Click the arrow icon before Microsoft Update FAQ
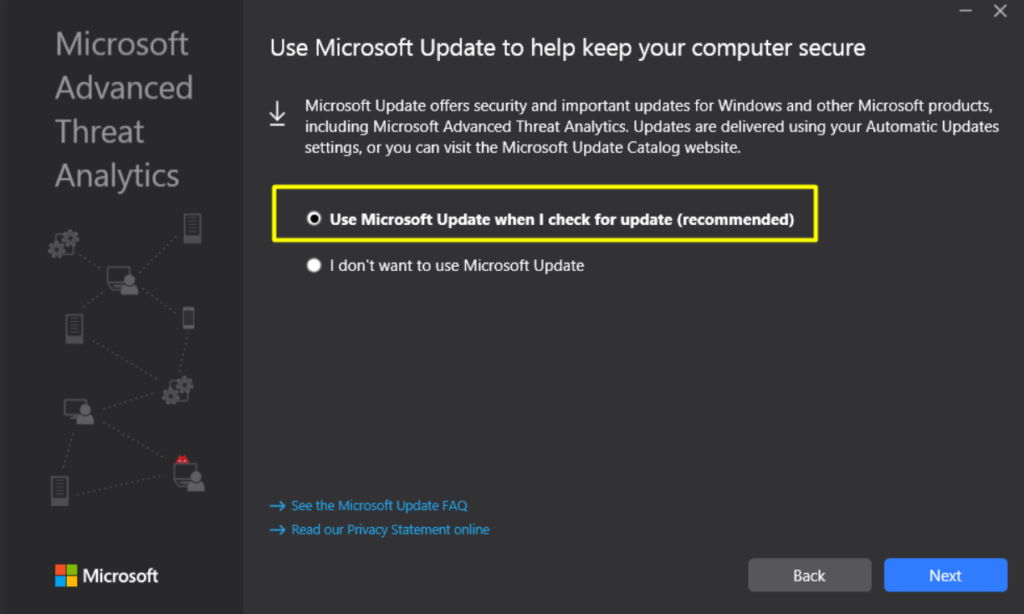Image resolution: width=1024 pixels, height=614 pixels. pos(278,506)
